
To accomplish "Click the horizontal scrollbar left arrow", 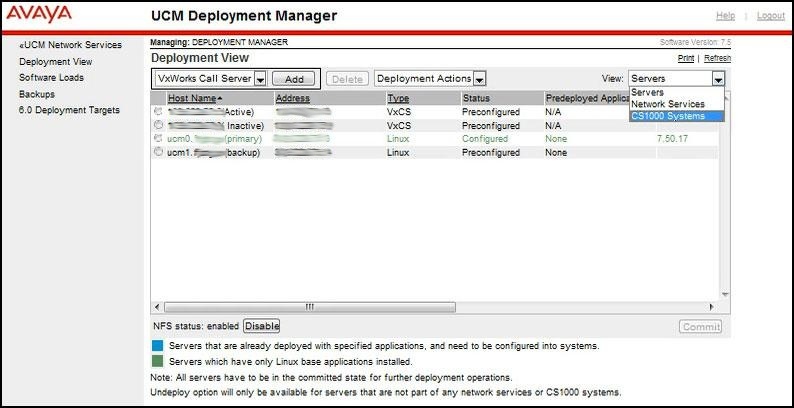I will 157,307.
